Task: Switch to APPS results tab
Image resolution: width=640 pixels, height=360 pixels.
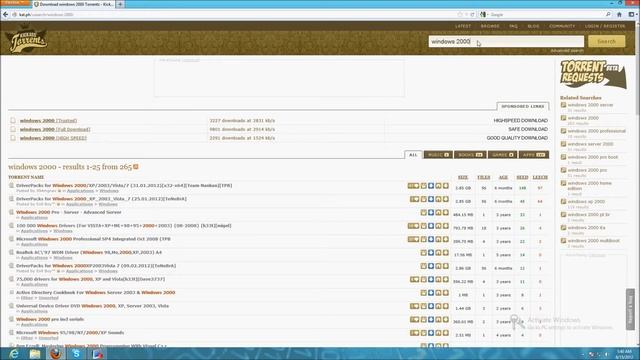Action: click(533, 155)
